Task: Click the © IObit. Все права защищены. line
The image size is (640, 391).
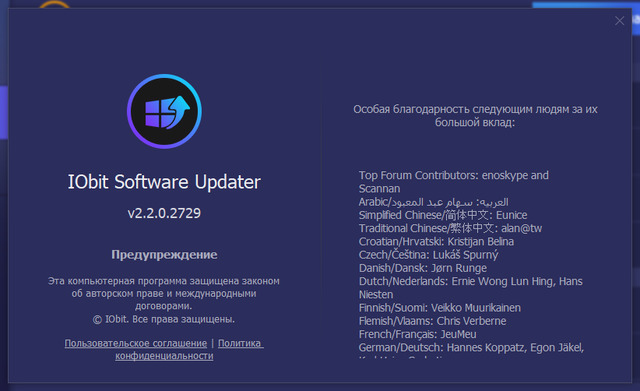Action: tap(164, 319)
